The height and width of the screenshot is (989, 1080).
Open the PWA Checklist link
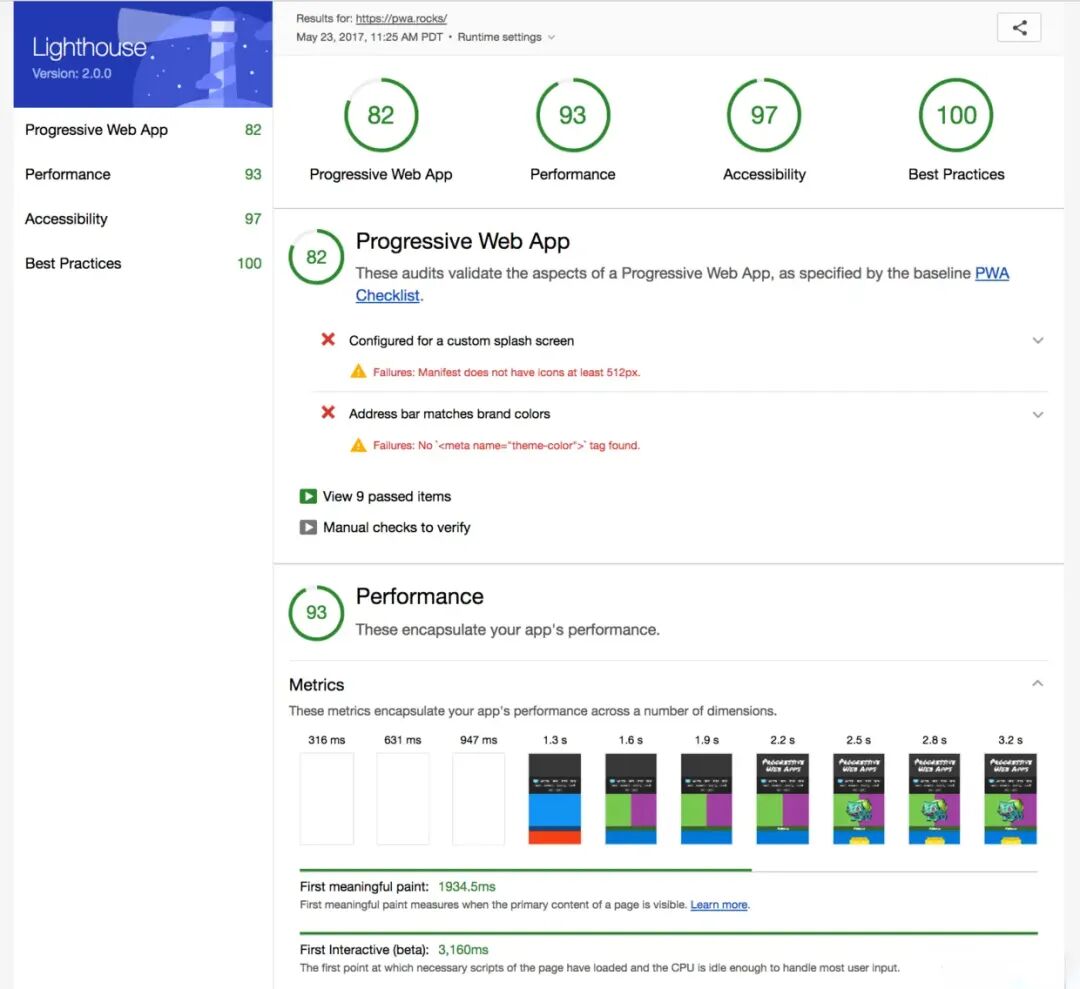(682, 284)
